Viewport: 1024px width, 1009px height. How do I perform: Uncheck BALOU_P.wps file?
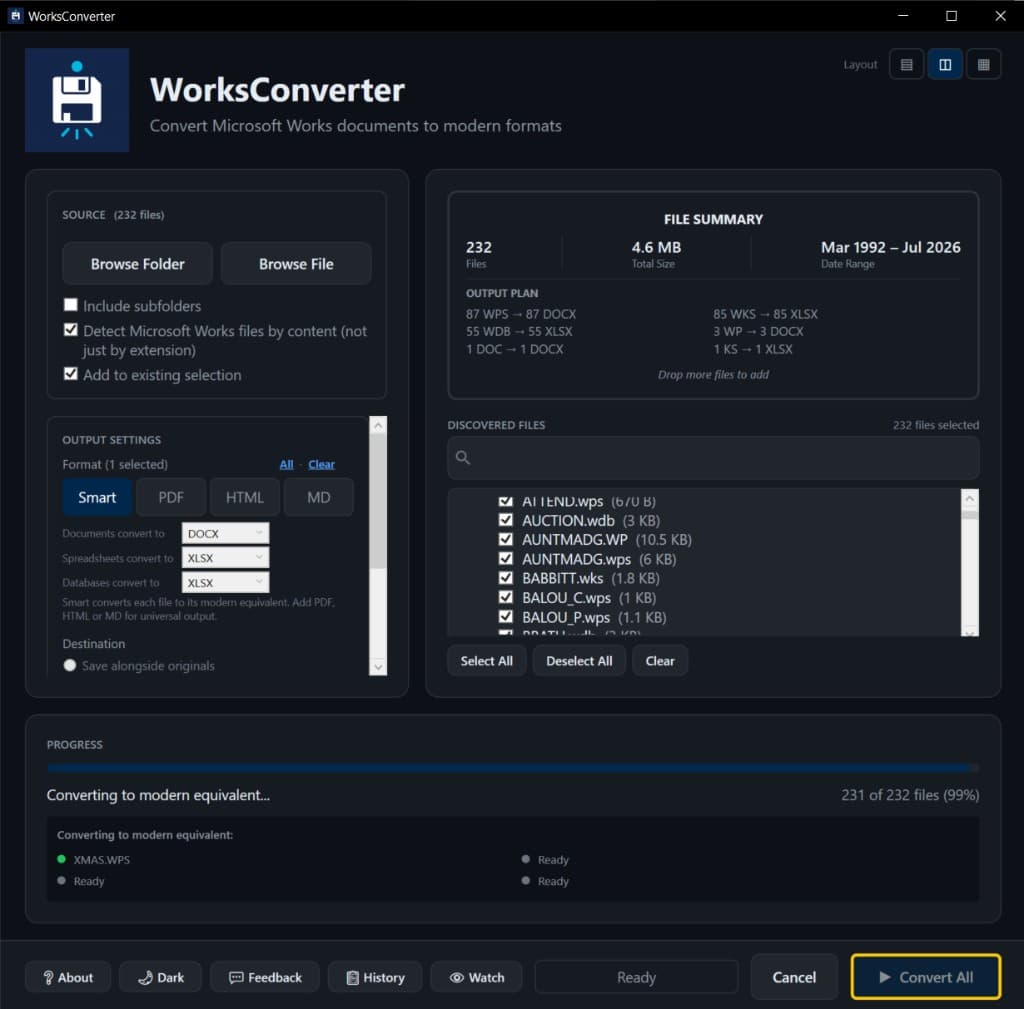[x=505, y=617]
